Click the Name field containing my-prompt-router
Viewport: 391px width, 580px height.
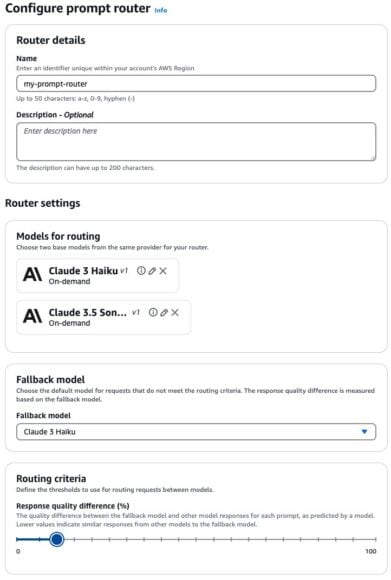(x=196, y=84)
